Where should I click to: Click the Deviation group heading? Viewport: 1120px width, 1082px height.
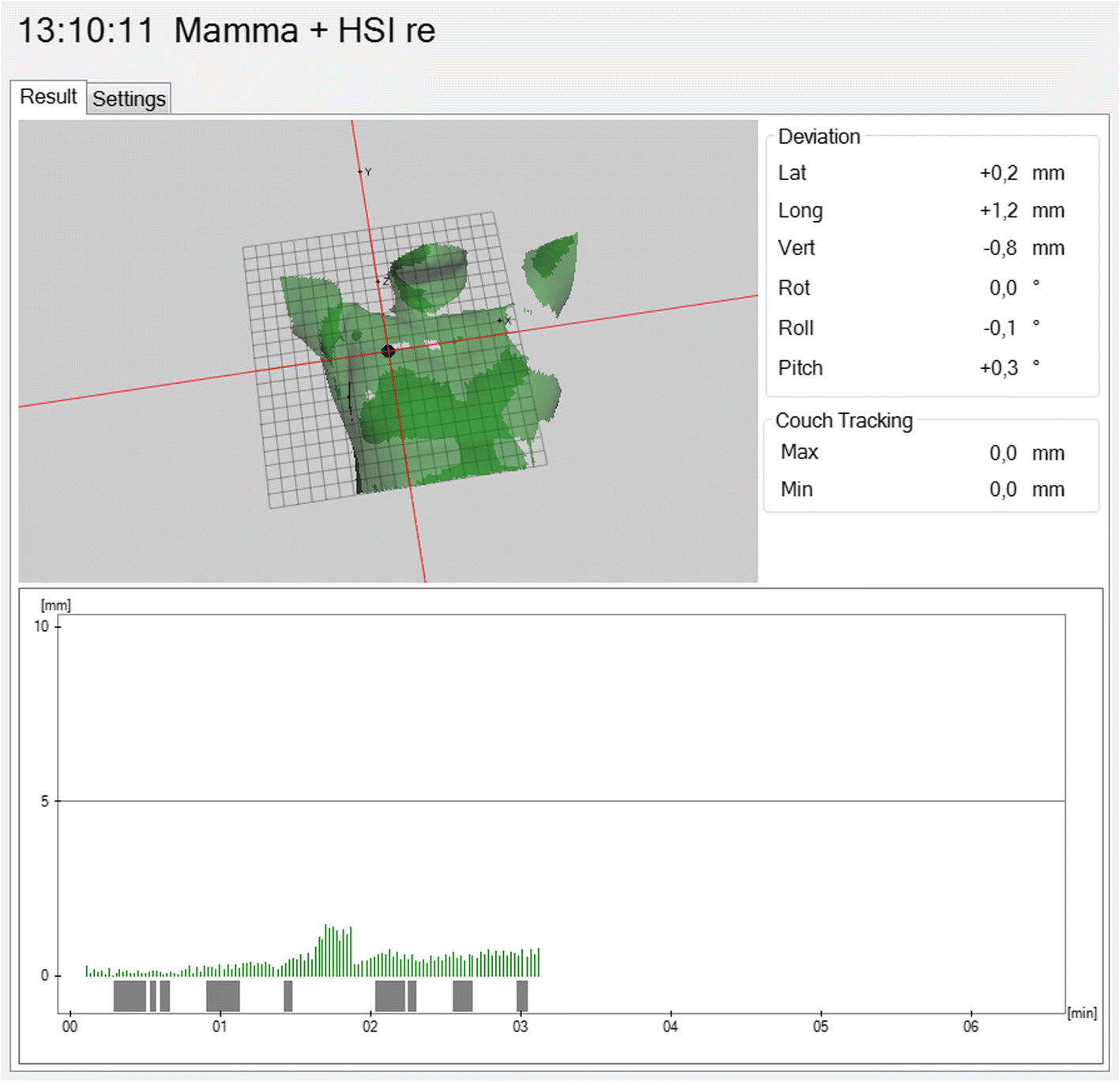point(819,137)
